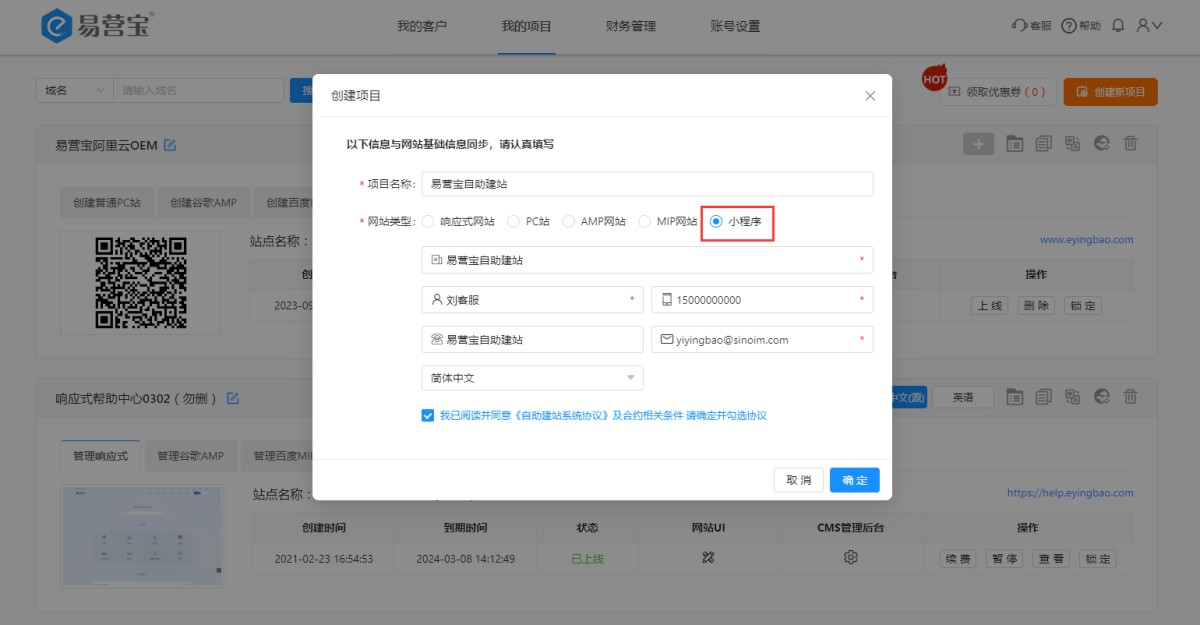Open the 账号设置 navigation item
The image size is (1200, 625).
(x=735, y=27)
